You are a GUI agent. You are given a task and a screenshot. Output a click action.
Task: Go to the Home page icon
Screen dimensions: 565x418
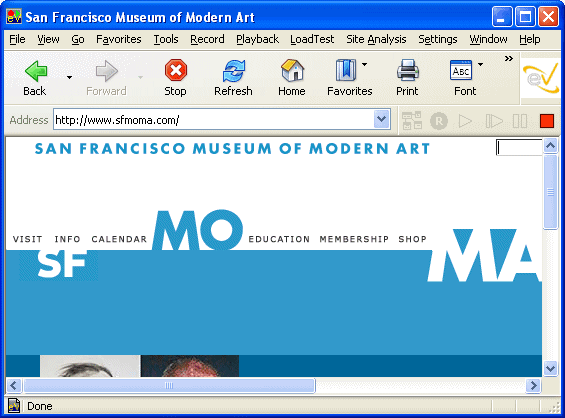[x=292, y=70]
